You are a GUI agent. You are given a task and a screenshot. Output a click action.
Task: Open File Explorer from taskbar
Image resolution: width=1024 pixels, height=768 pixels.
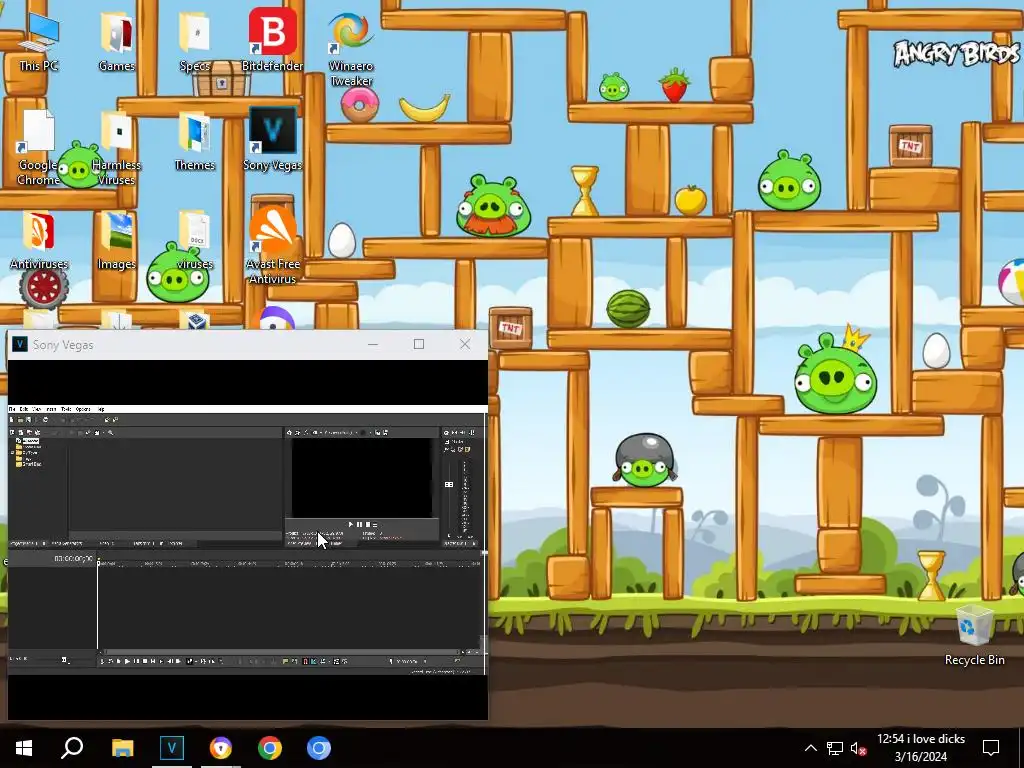click(122, 748)
